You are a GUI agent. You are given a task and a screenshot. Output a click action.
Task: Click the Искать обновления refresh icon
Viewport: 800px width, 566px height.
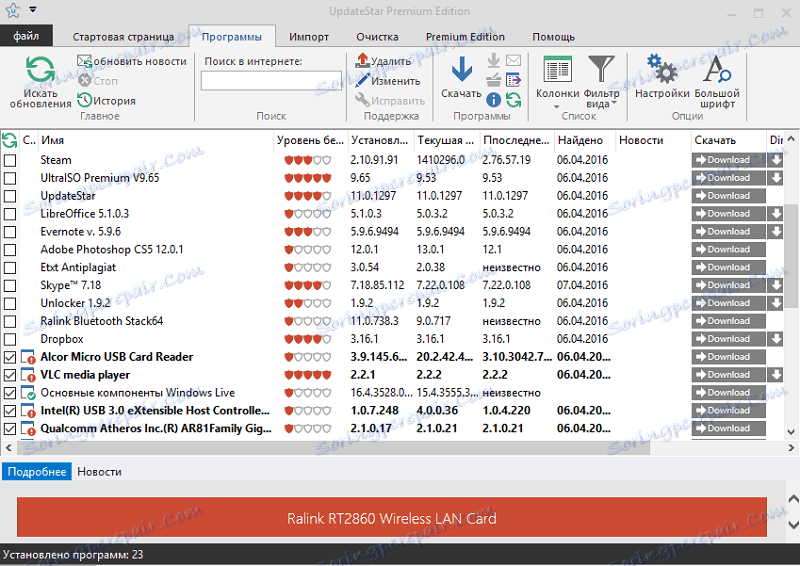tap(40, 70)
